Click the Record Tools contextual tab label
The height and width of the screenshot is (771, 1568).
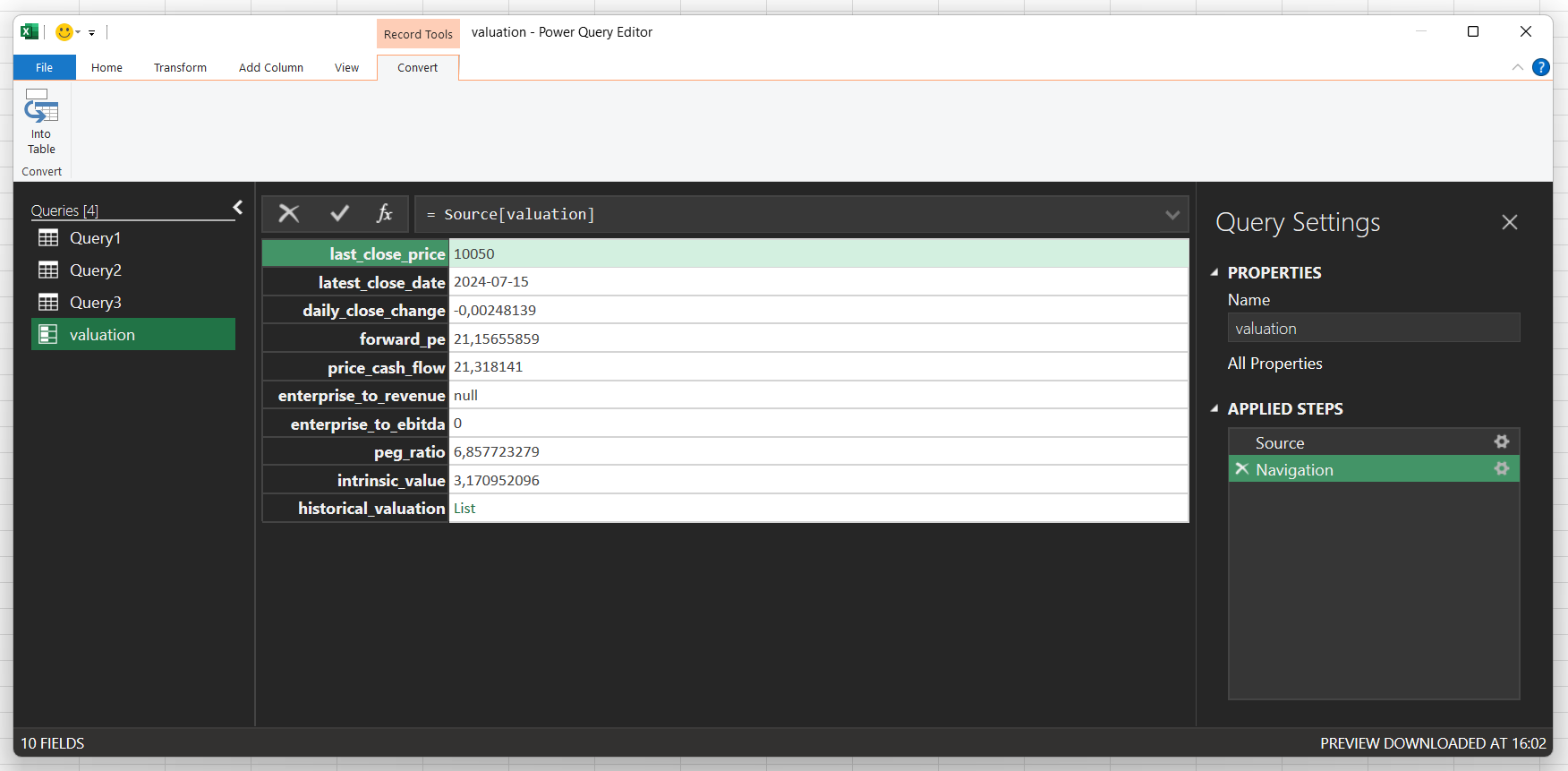point(418,34)
